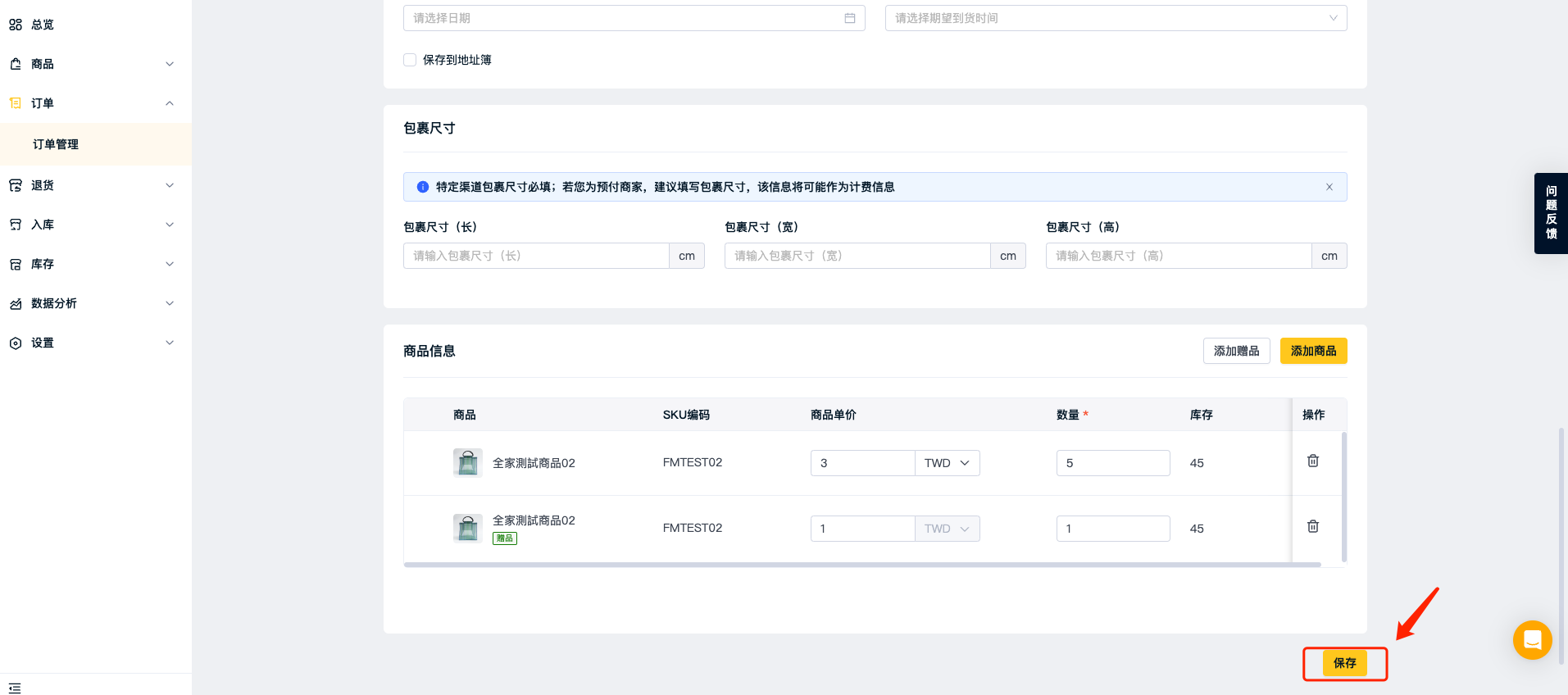Collapse the 订单 sidebar menu

(x=90, y=103)
